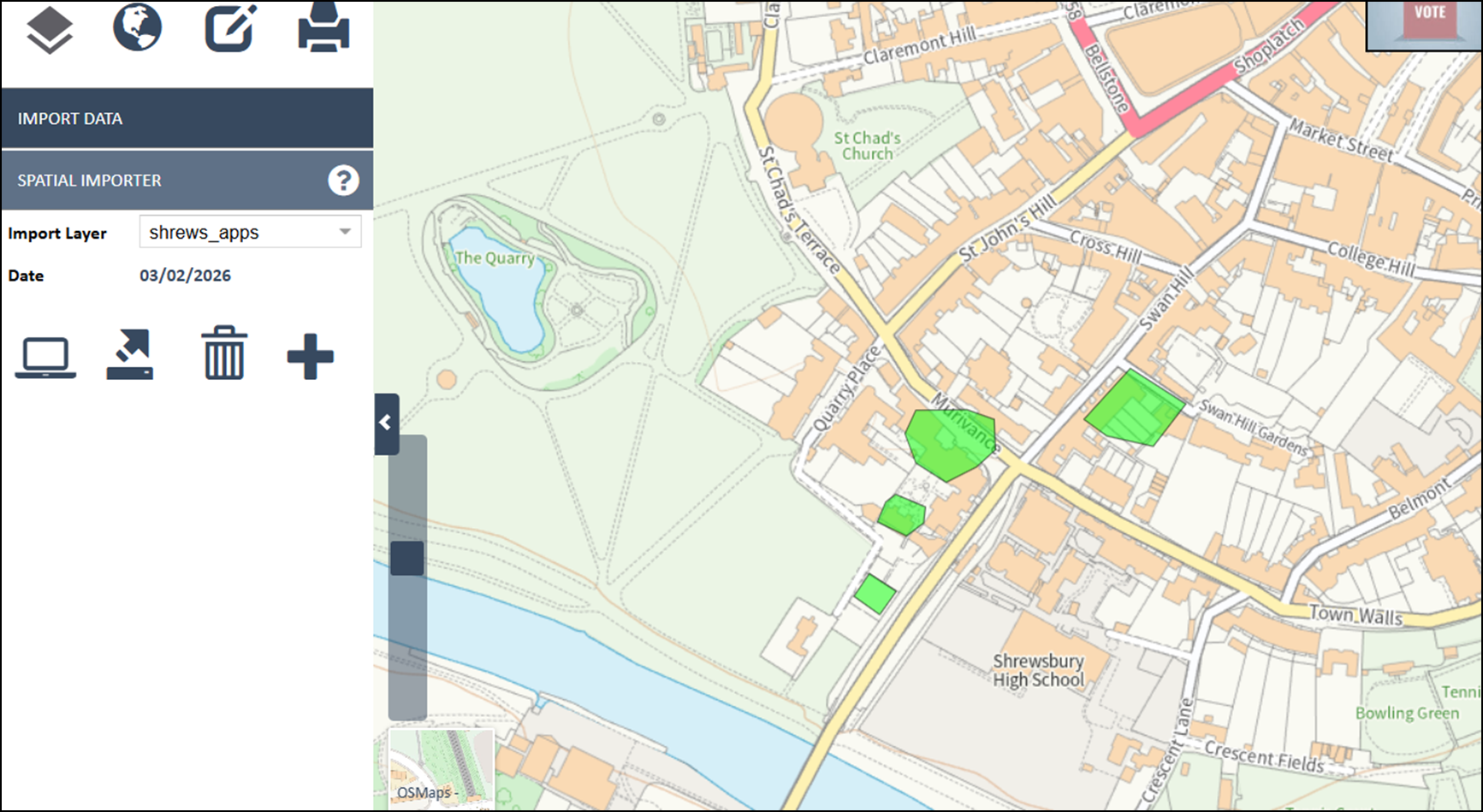Click the trash bin delete icon

point(224,353)
